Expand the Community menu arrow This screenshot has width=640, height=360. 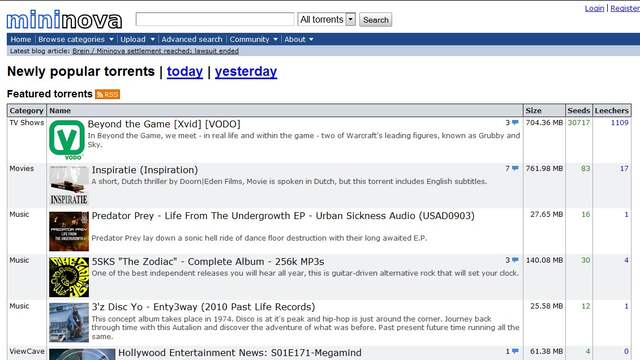click(276, 39)
